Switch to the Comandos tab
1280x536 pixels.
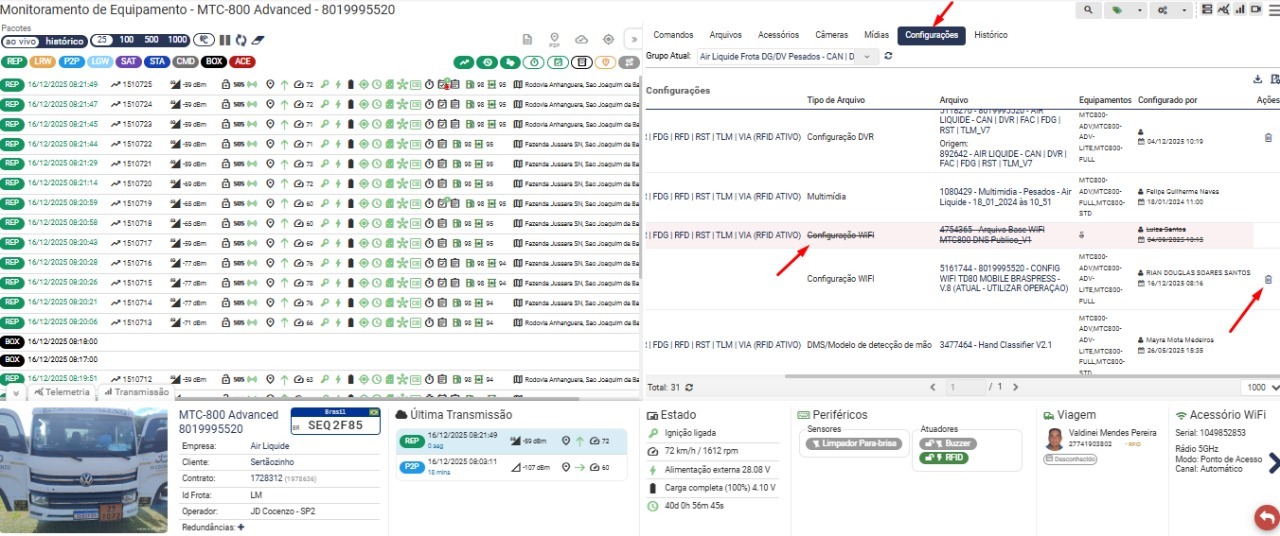click(x=672, y=35)
